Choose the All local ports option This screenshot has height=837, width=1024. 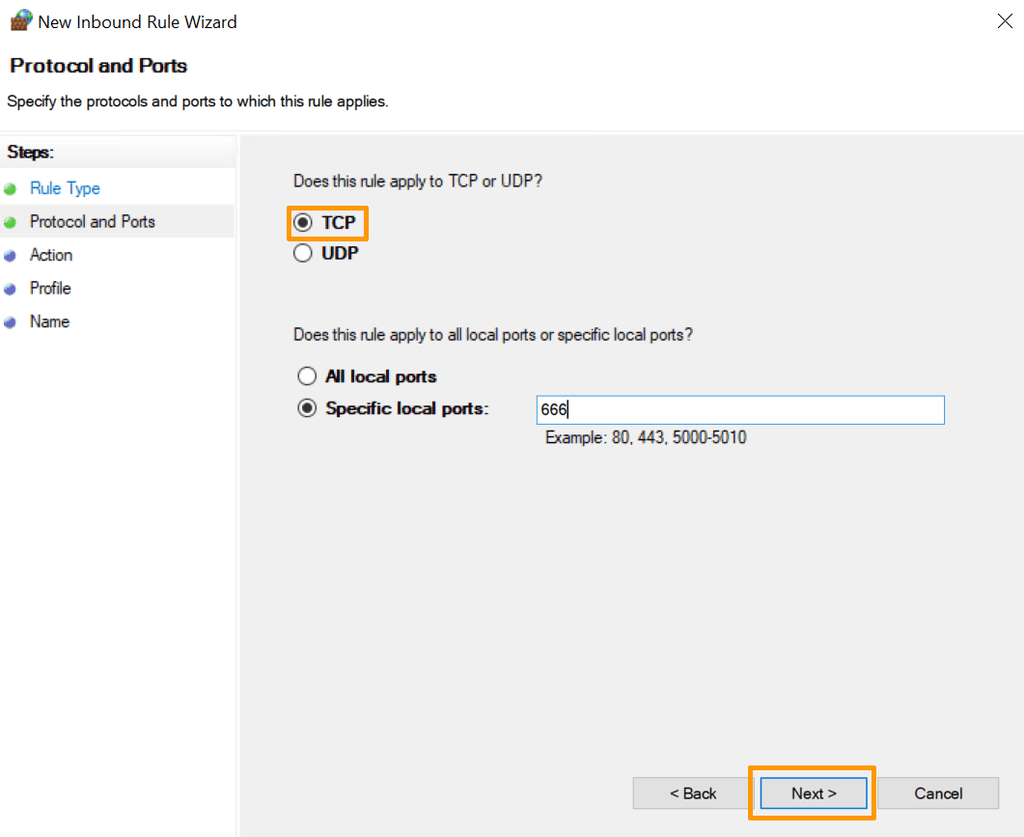308,376
